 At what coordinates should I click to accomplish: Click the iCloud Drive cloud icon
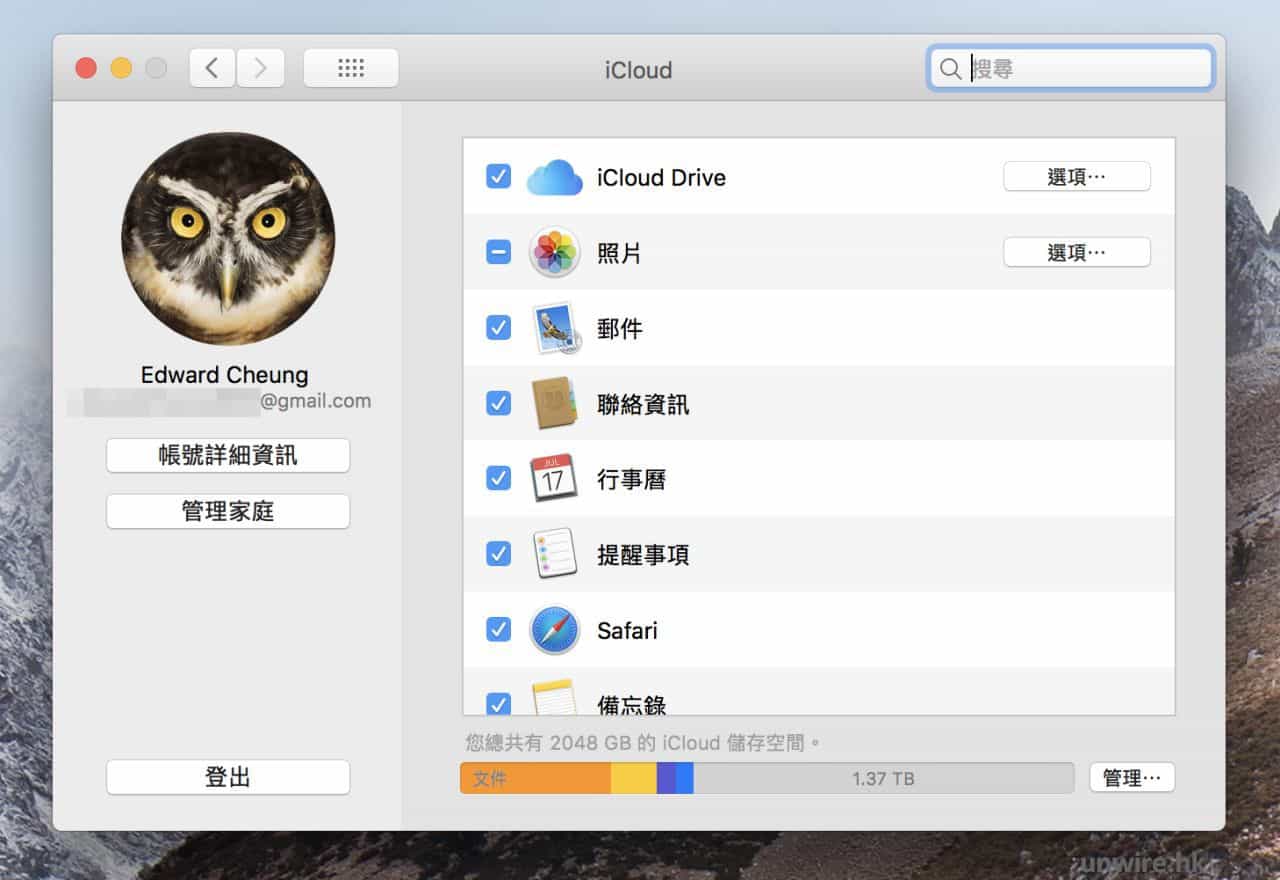point(554,178)
